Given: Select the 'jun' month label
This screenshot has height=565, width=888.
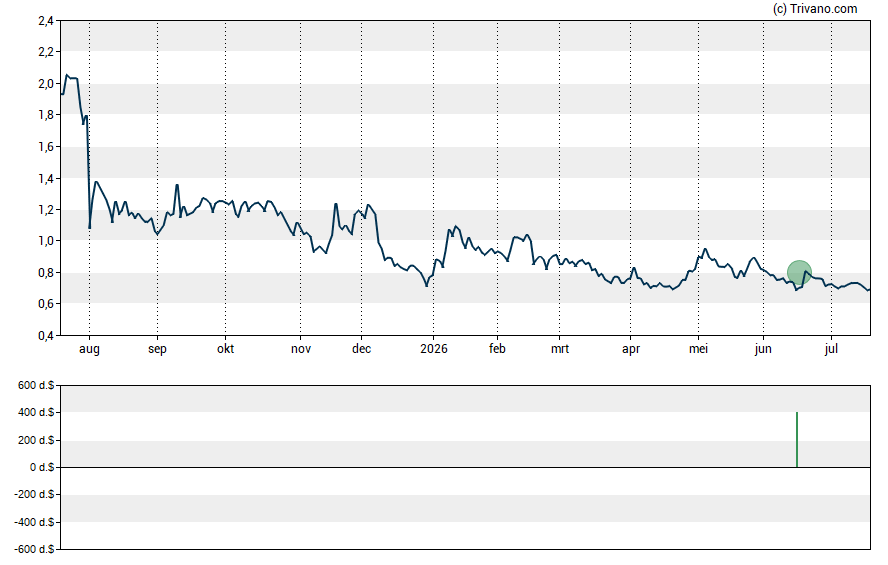Looking at the screenshot, I should tap(763, 349).
